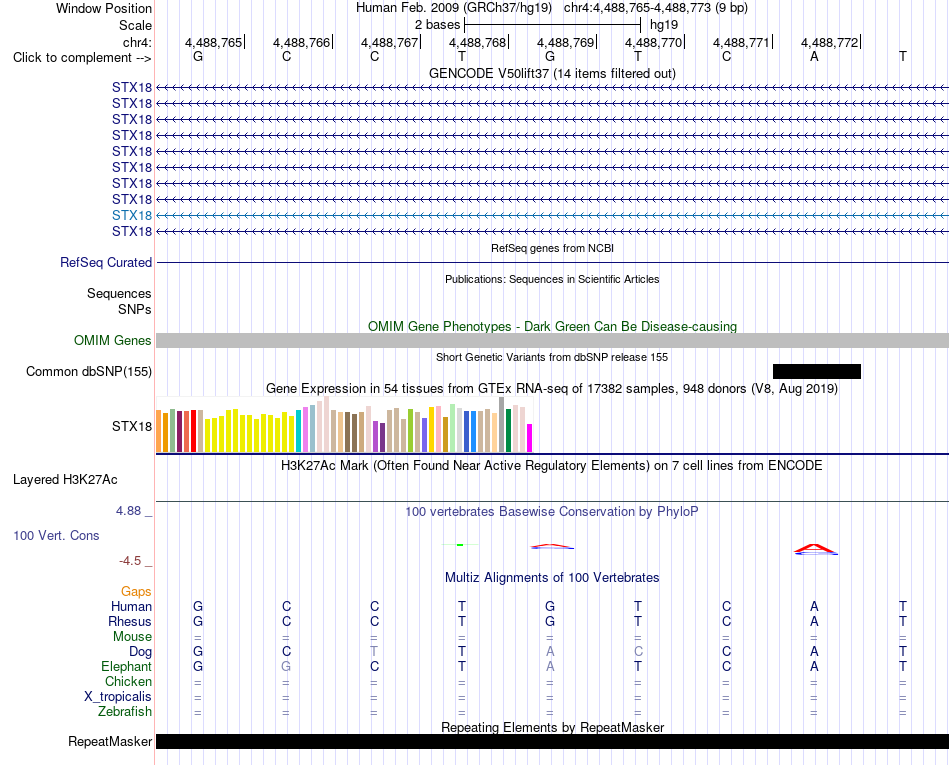Click the black Common dbSNP variant block
The height and width of the screenshot is (765, 950).
pos(817,371)
